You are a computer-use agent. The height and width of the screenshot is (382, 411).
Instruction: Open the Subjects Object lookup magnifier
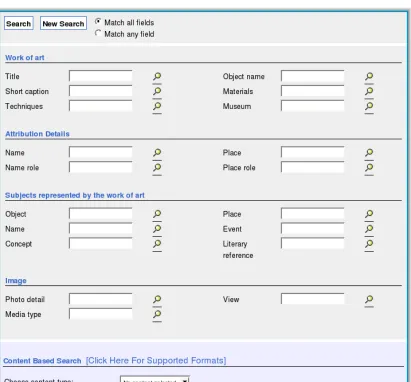157,214
